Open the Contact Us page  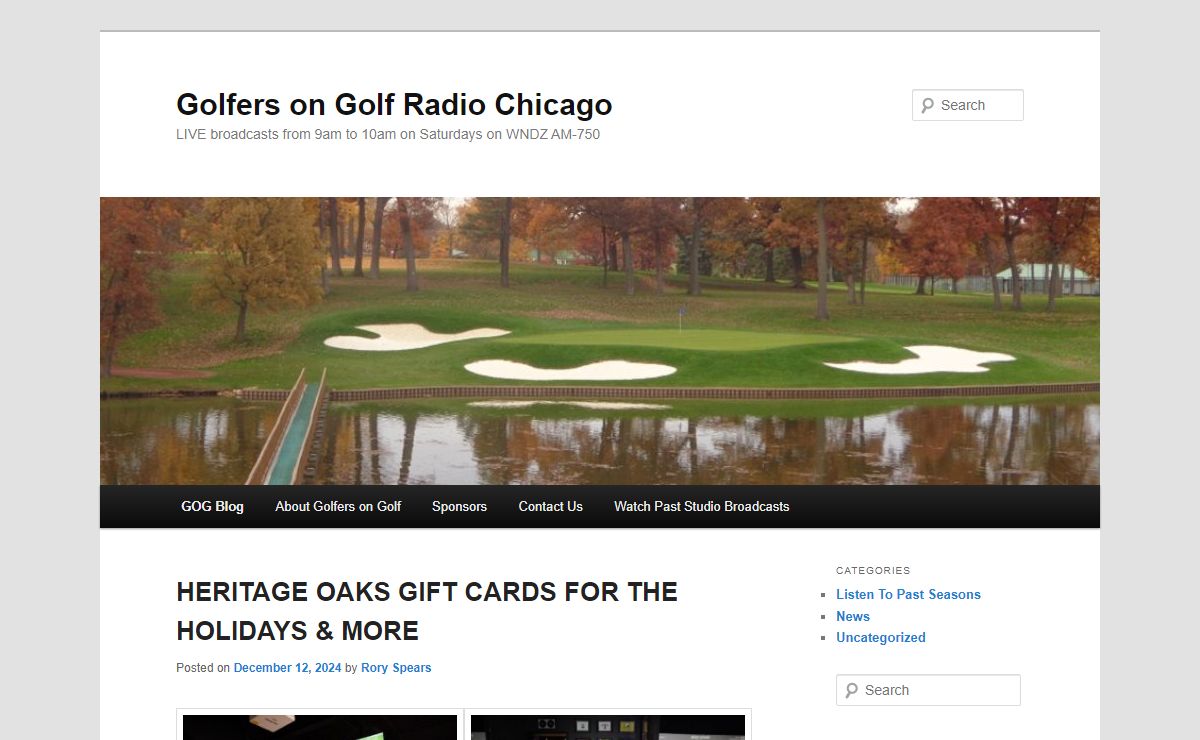(550, 506)
